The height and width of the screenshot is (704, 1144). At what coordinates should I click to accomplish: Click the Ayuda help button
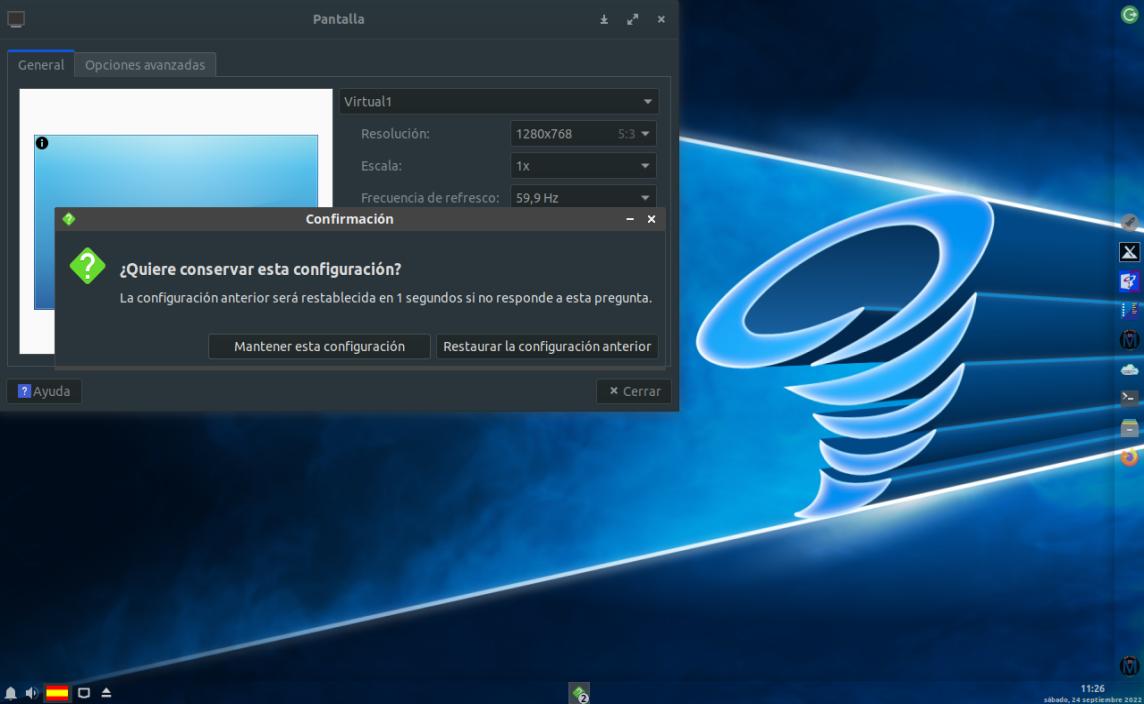coord(44,392)
